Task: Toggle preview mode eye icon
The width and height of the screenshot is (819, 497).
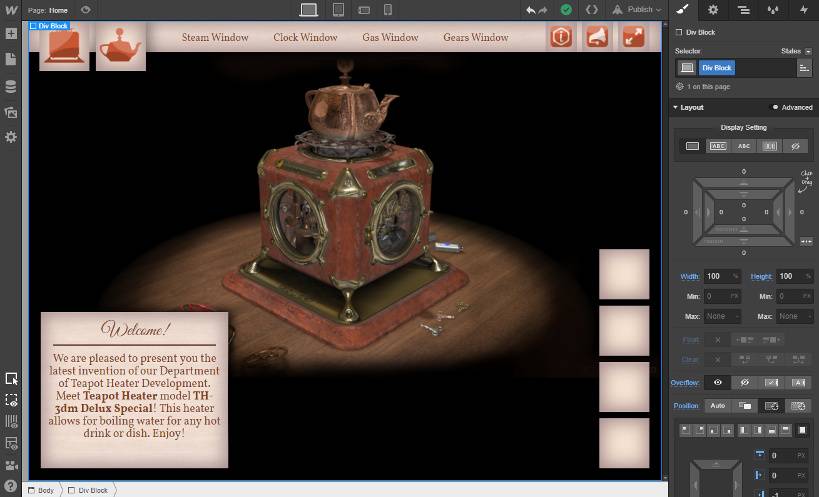Action: pos(85,10)
